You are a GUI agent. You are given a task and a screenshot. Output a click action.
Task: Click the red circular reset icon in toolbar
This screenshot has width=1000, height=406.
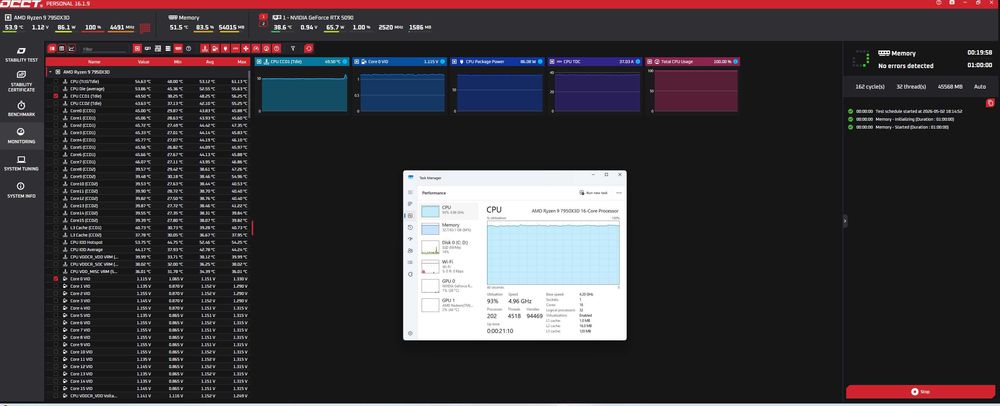(309, 48)
